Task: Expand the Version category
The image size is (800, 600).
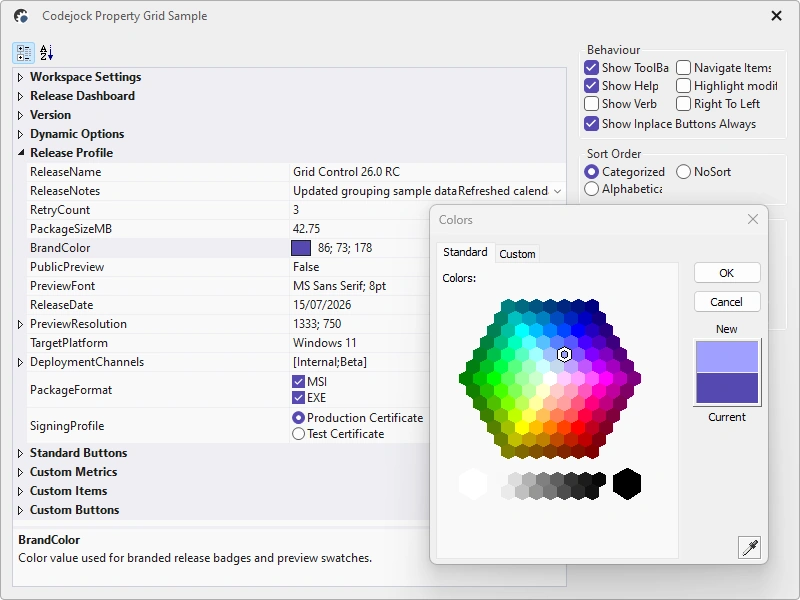Action: [20, 115]
